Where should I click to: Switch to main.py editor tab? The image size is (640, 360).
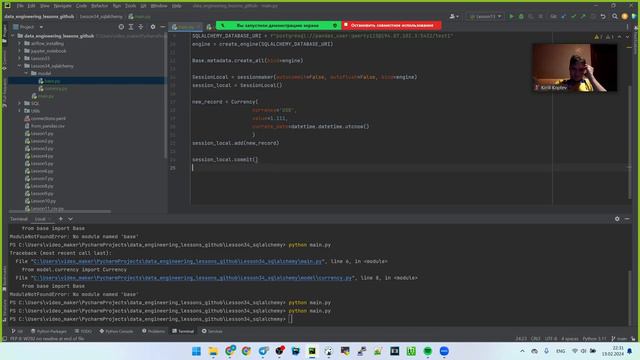click(186, 27)
